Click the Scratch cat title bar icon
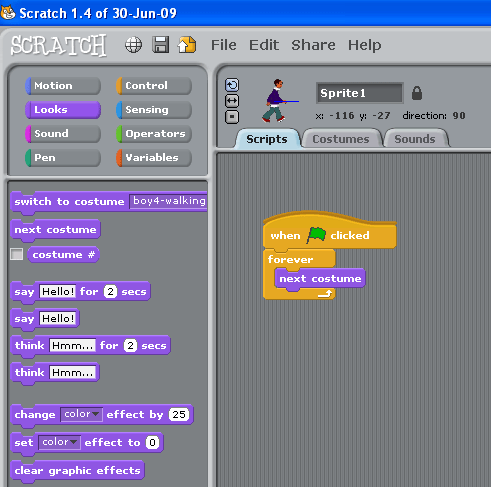491x487 pixels. pos(8,13)
